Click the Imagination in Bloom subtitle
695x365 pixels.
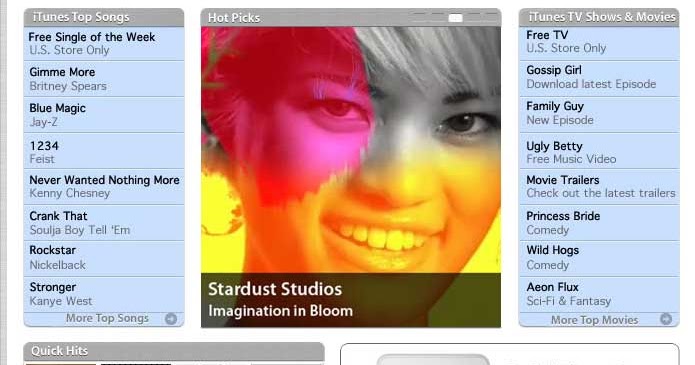click(281, 311)
